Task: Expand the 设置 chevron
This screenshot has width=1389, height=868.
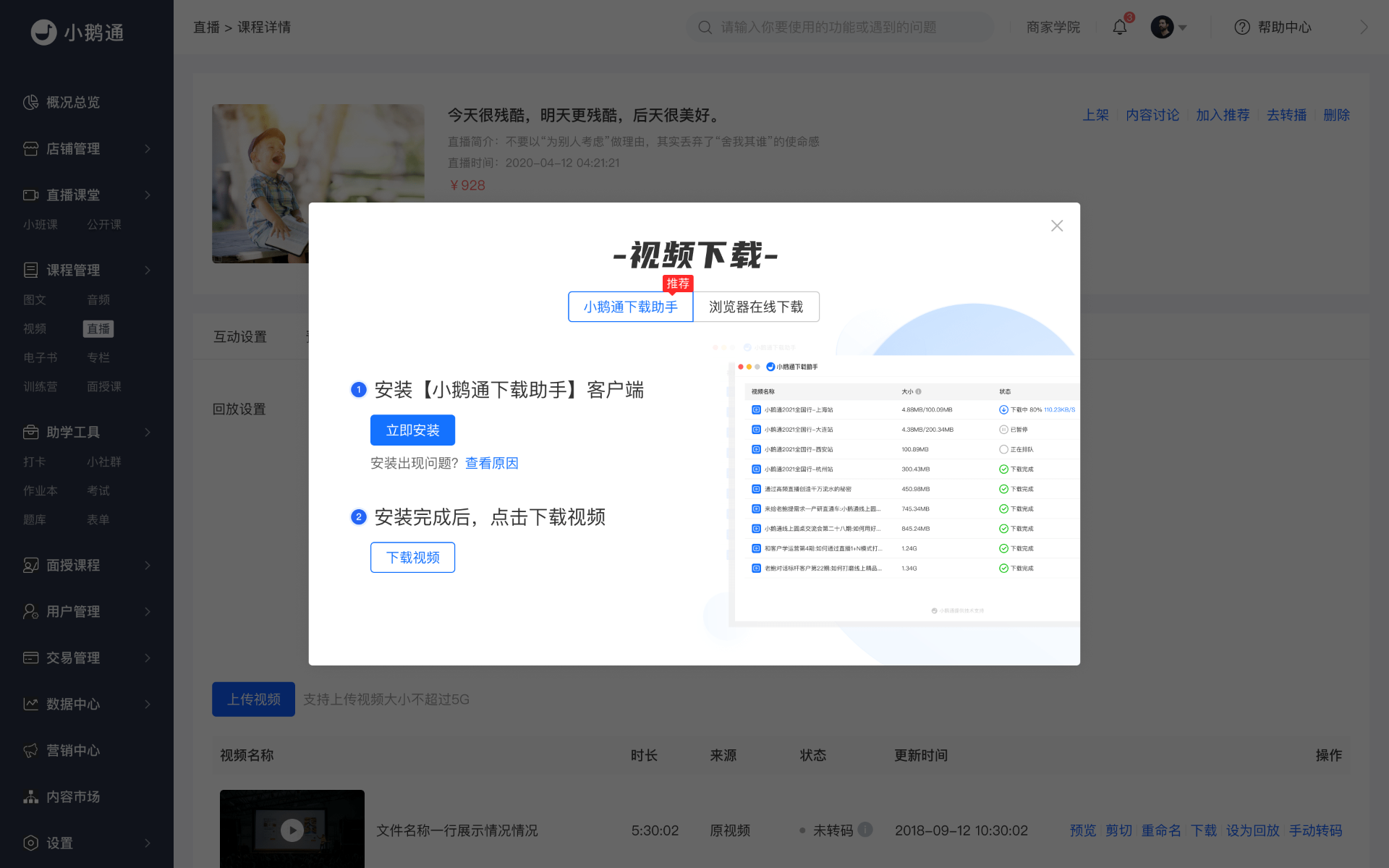Action: (x=148, y=843)
